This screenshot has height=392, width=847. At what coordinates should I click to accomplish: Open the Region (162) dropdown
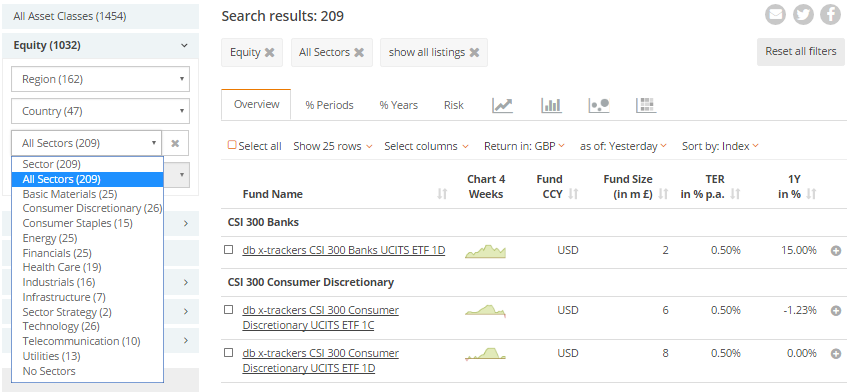[100, 79]
